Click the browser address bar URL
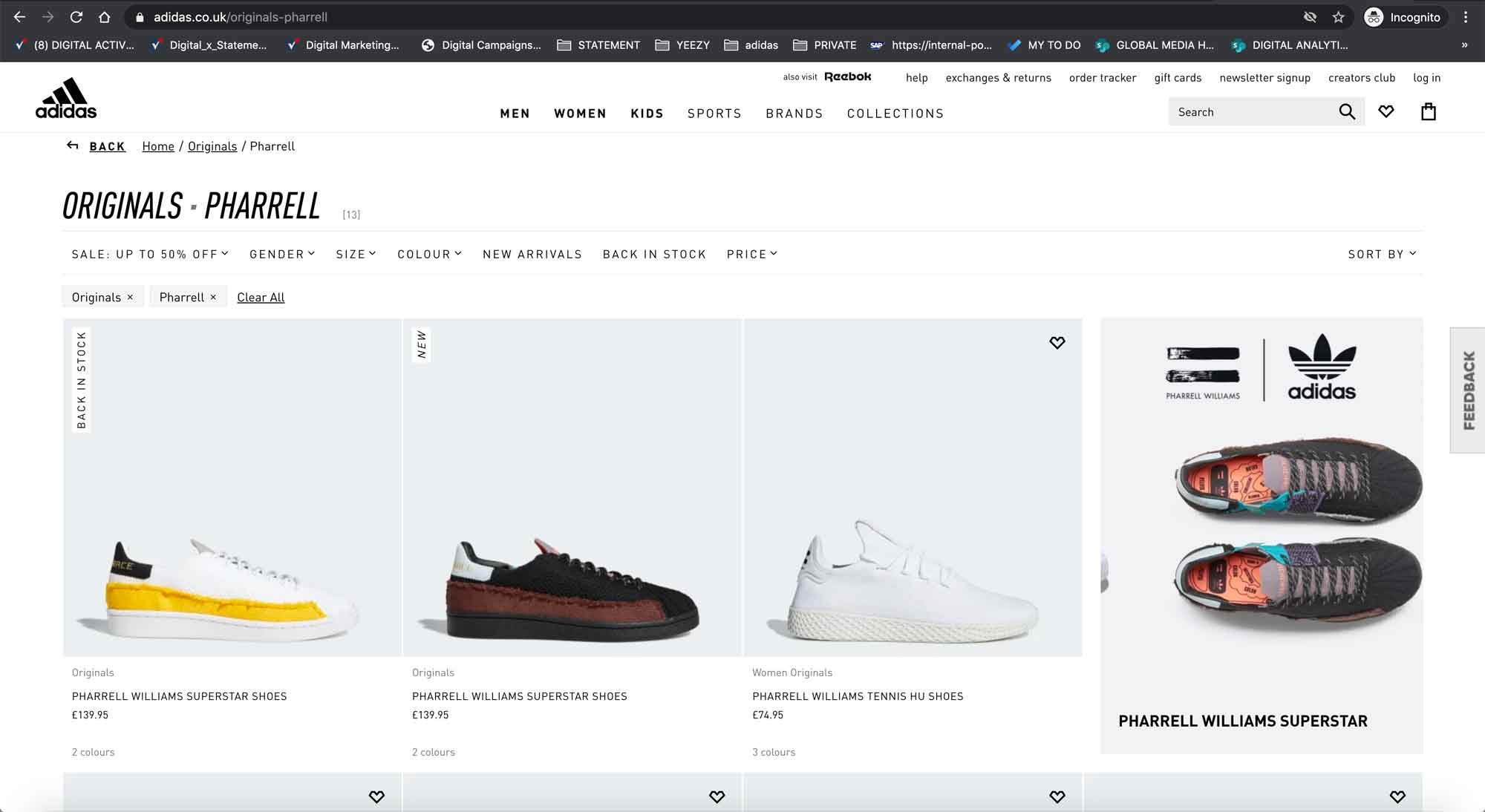 click(241, 17)
